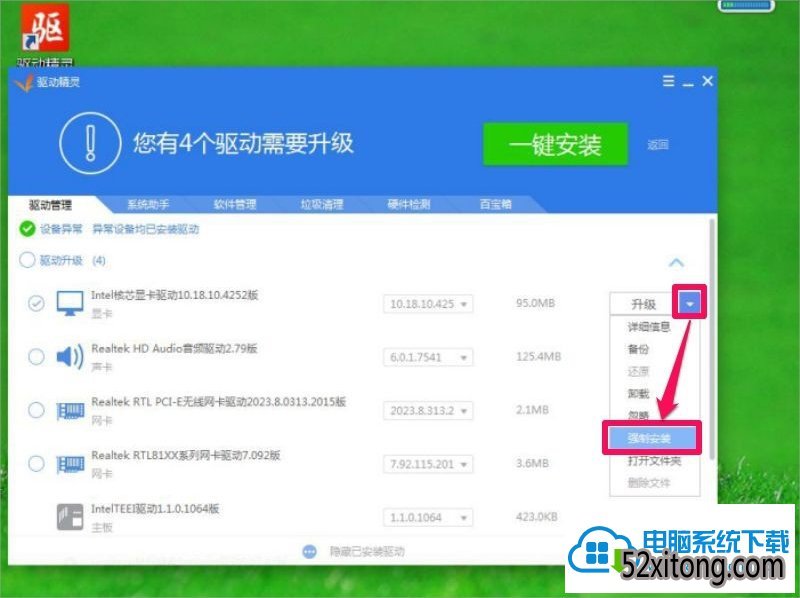Check the Realtek HD Audio row checkbox

[36, 357]
